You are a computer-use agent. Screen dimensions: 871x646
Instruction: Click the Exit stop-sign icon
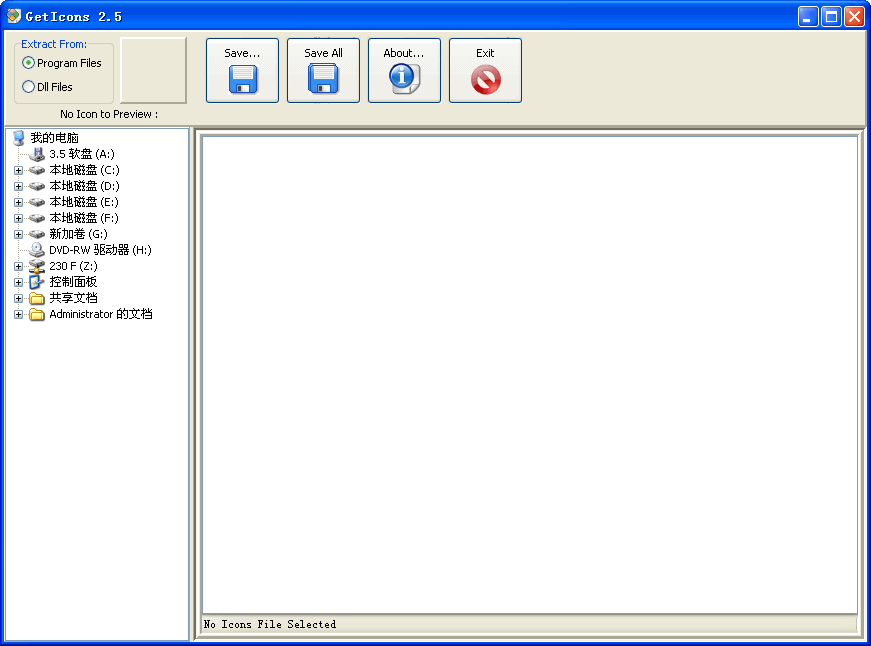coord(485,82)
